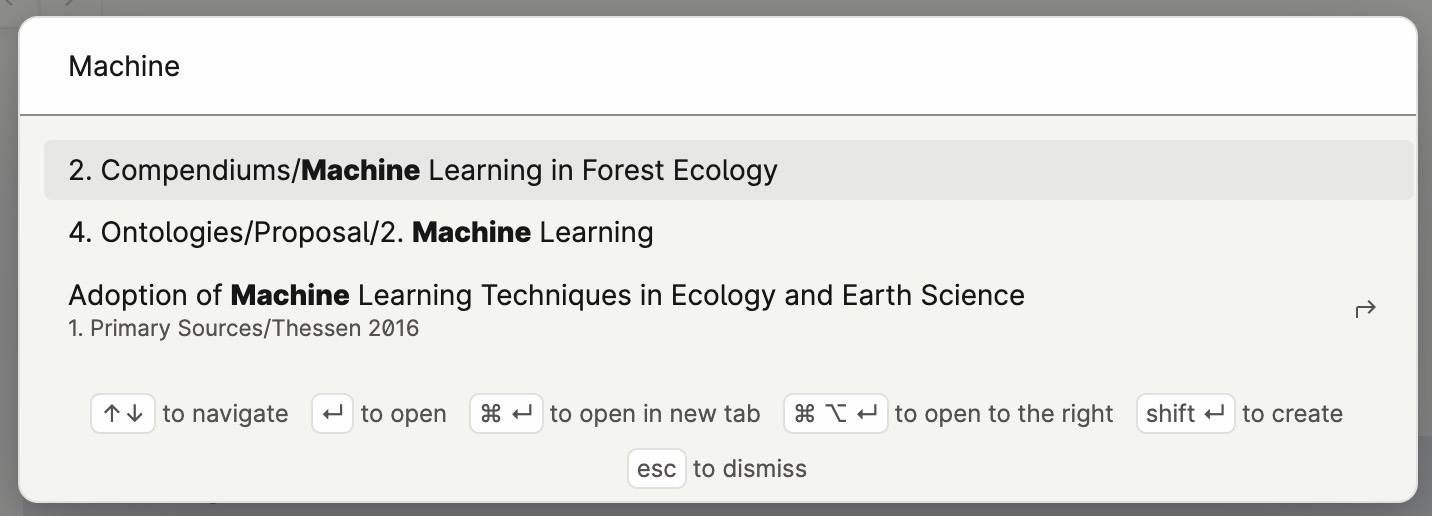The height and width of the screenshot is (516, 1432).
Task: Open Adoption of Machine Learning Techniques result
Action: pos(728,309)
